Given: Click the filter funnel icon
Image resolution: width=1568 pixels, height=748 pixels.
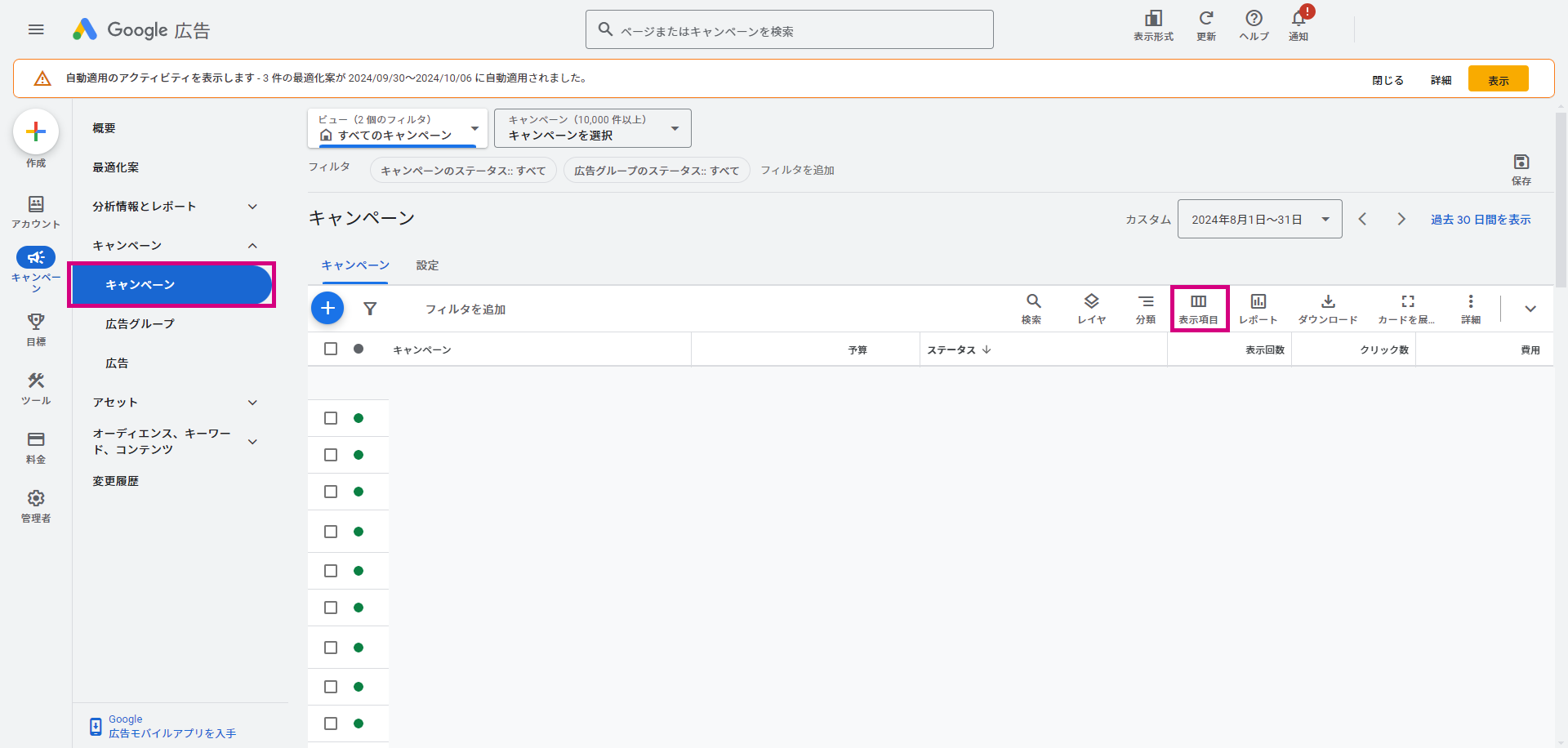Looking at the screenshot, I should tap(370, 309).
